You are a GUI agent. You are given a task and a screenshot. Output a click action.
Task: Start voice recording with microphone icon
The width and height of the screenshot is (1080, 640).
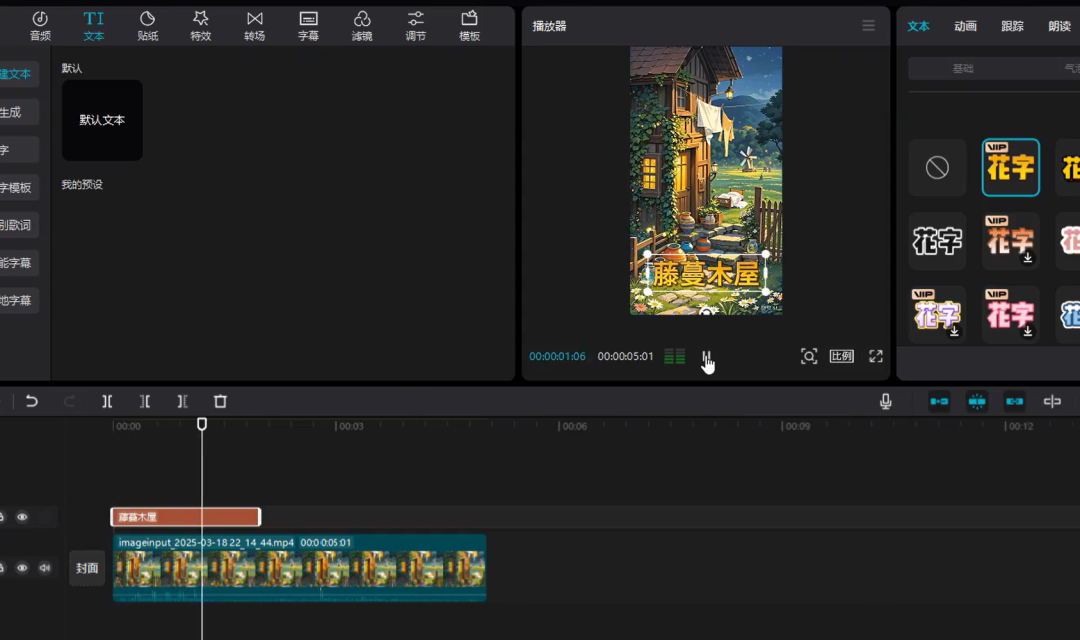coord(885,401)
